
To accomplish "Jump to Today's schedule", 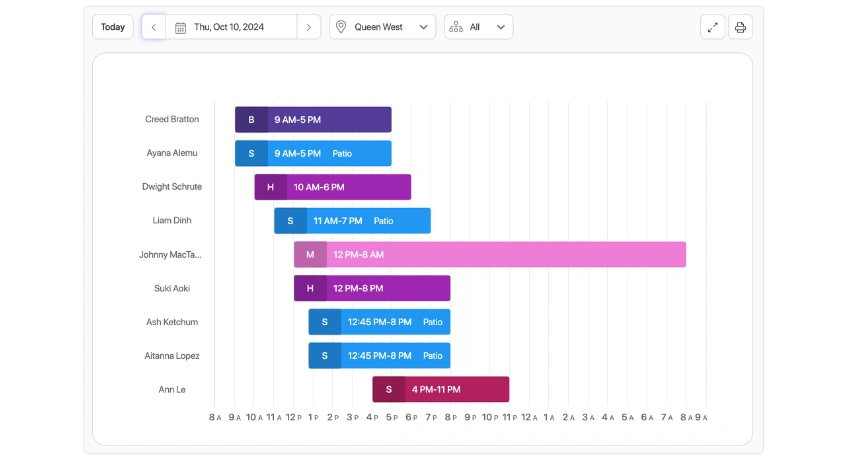I will pyautogui.click(x=113, y=27).
